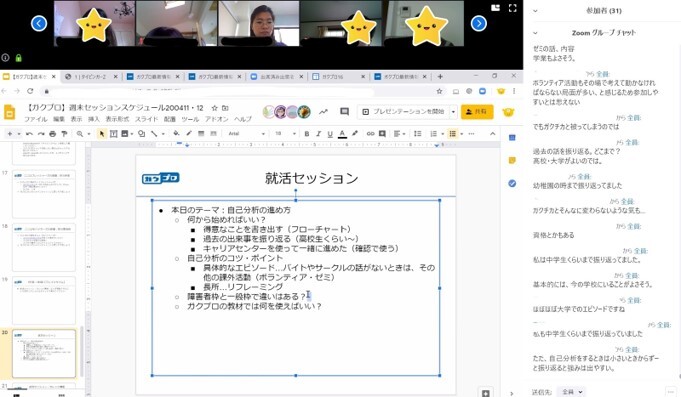The image size is (681, 397).
Task: Click the border dash icon
Action: pos(213,134)
